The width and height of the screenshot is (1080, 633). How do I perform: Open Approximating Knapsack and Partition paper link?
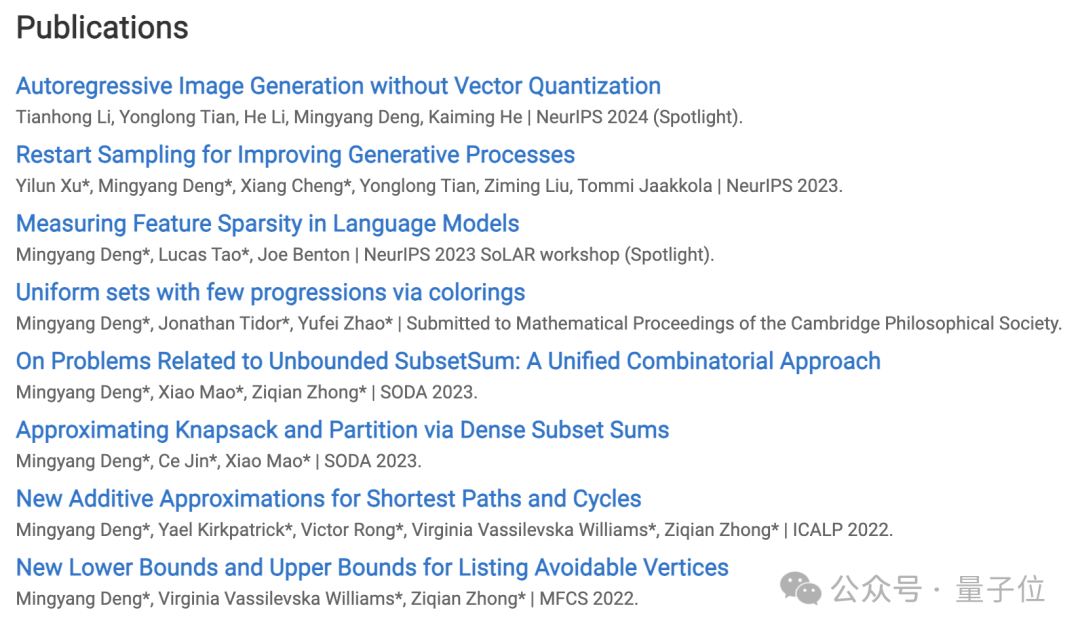point(342,430)
